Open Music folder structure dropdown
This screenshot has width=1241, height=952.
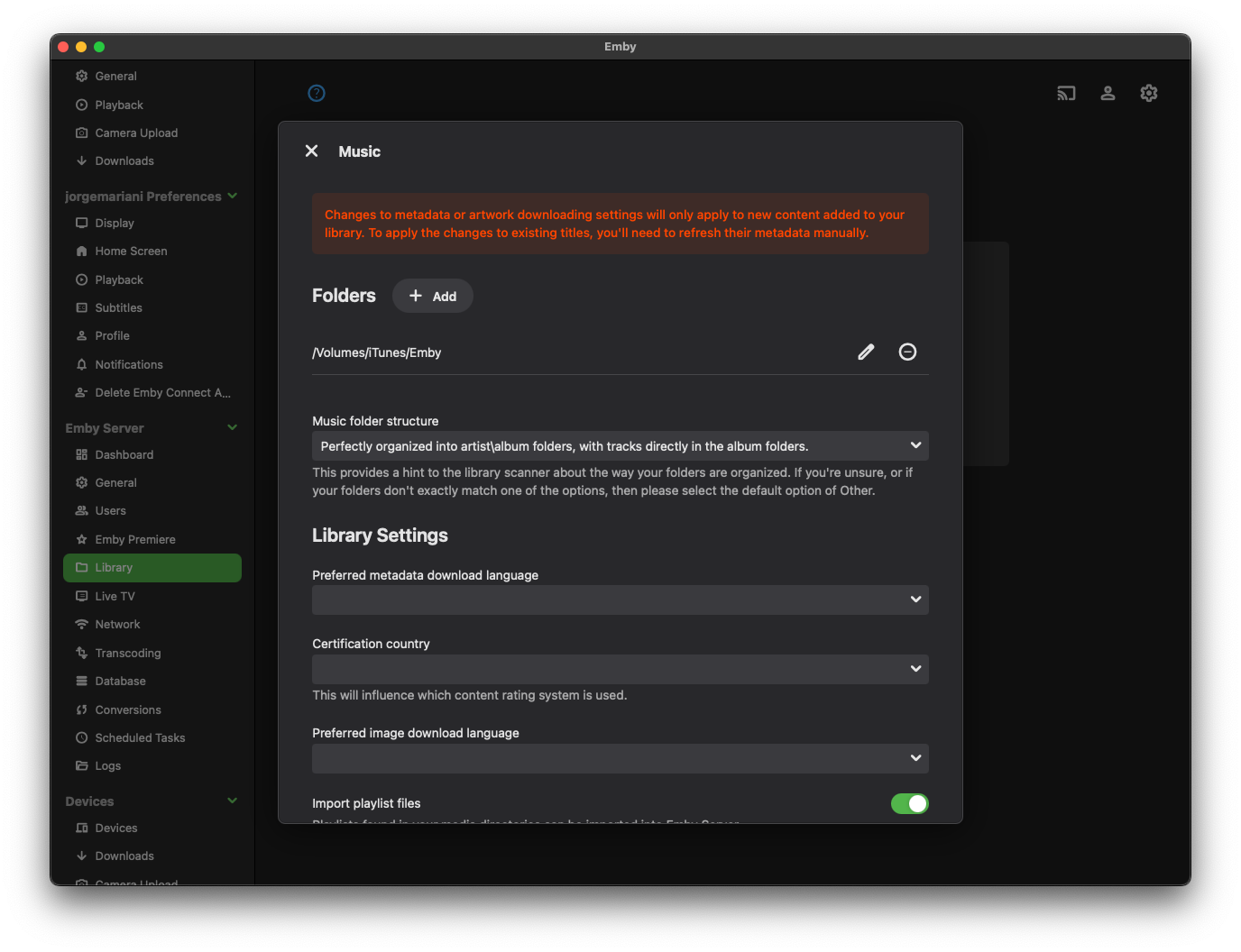pos(620,446)
